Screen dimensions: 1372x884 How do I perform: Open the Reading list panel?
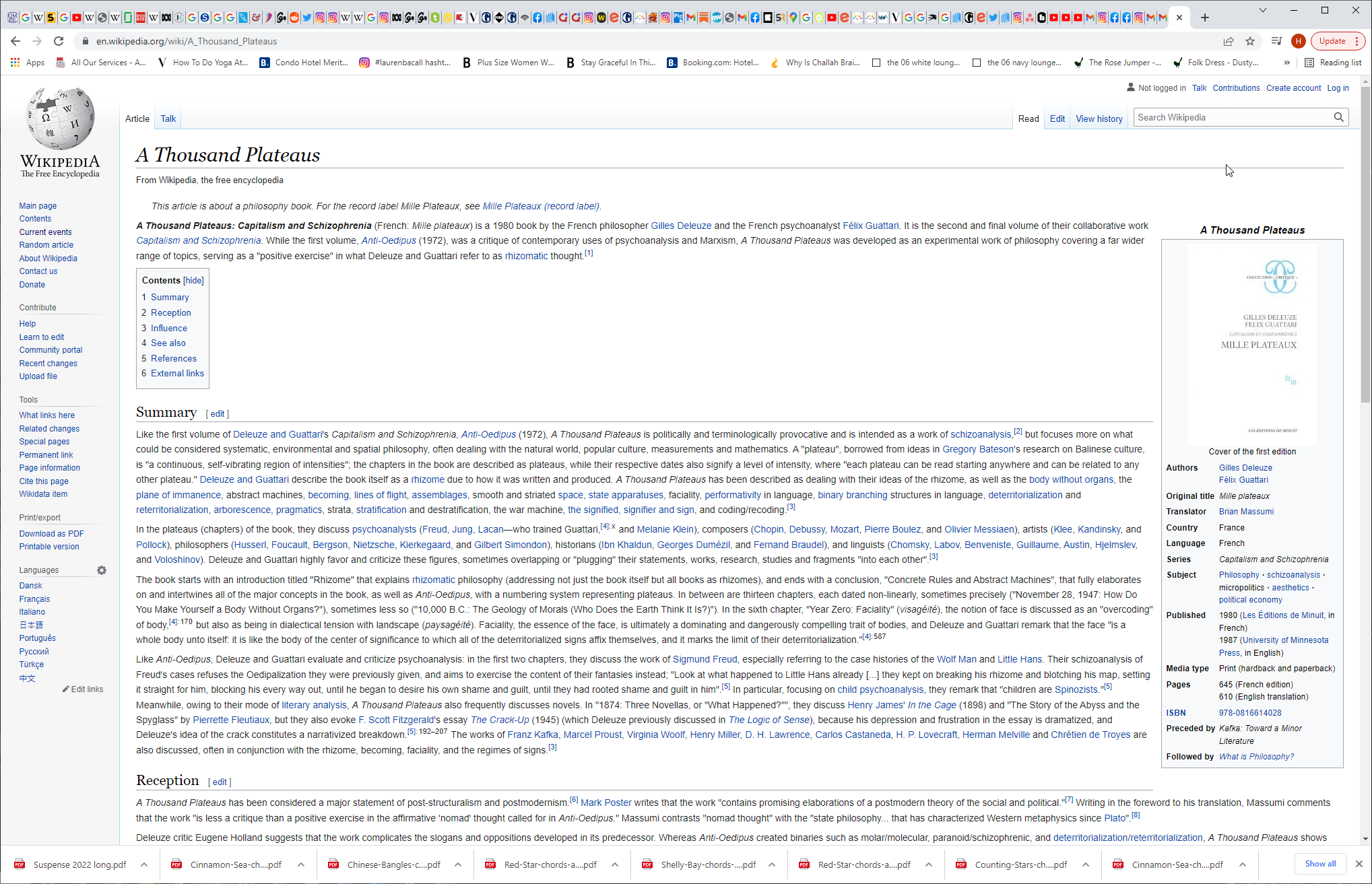tap(1333, 63)
